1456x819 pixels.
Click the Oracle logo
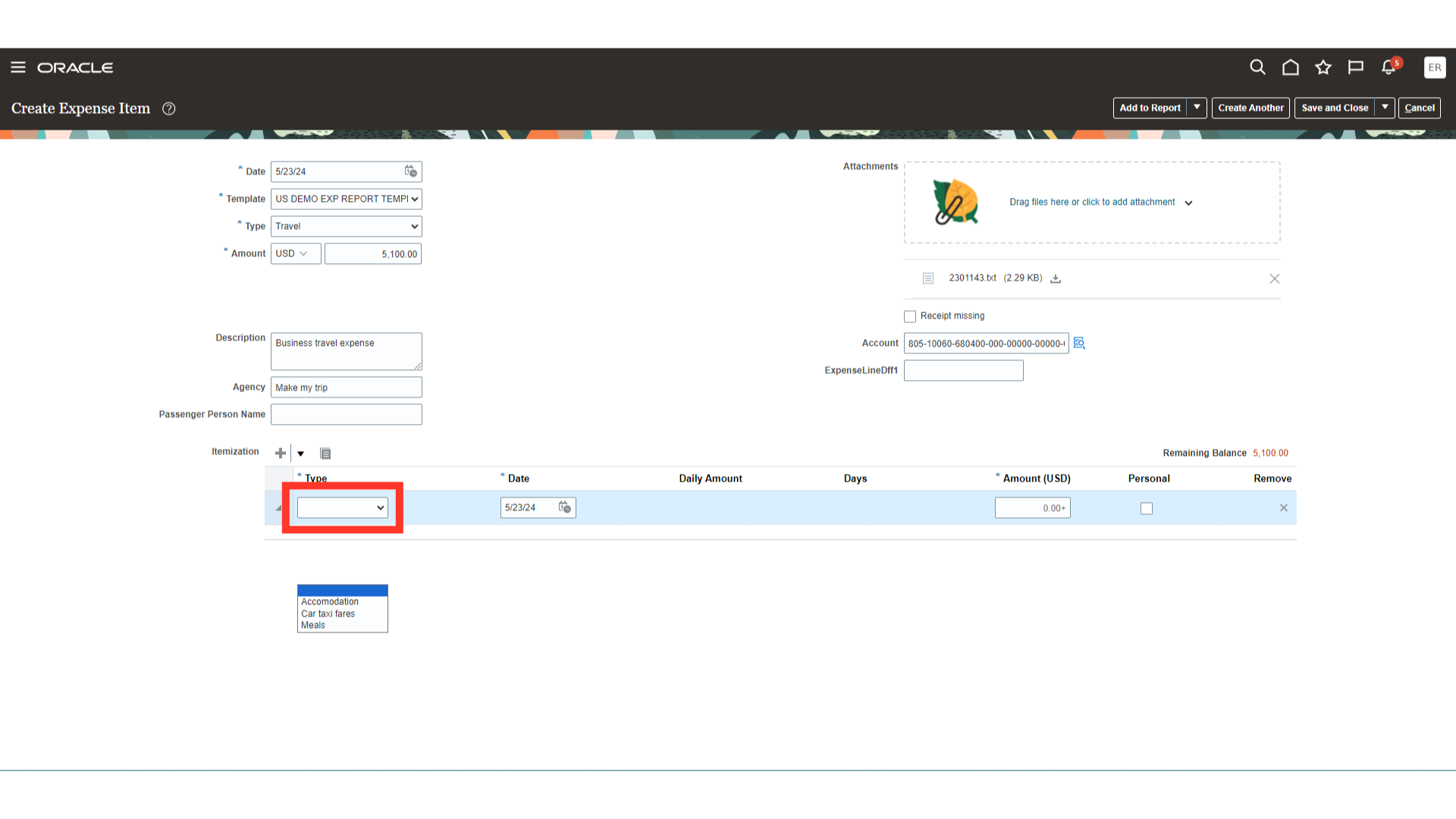(x=75, y=67)
